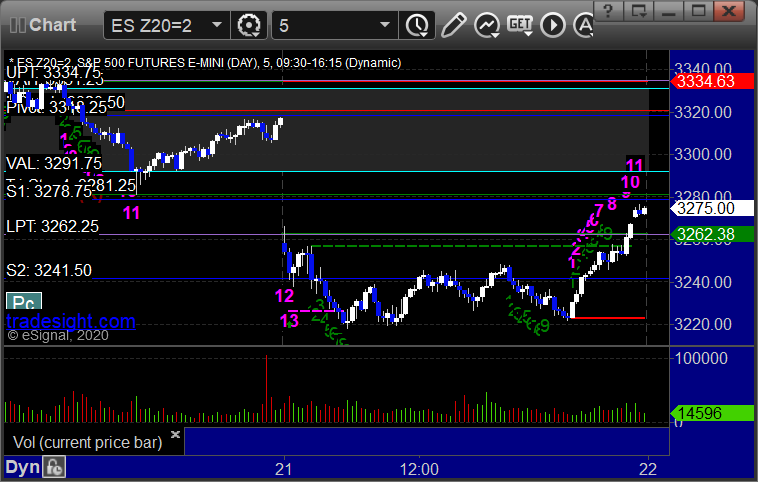Viewport: 758px width, 482px height.
Task: Expand the interval dropdown showing 5
Action: [x=335, y=25]
